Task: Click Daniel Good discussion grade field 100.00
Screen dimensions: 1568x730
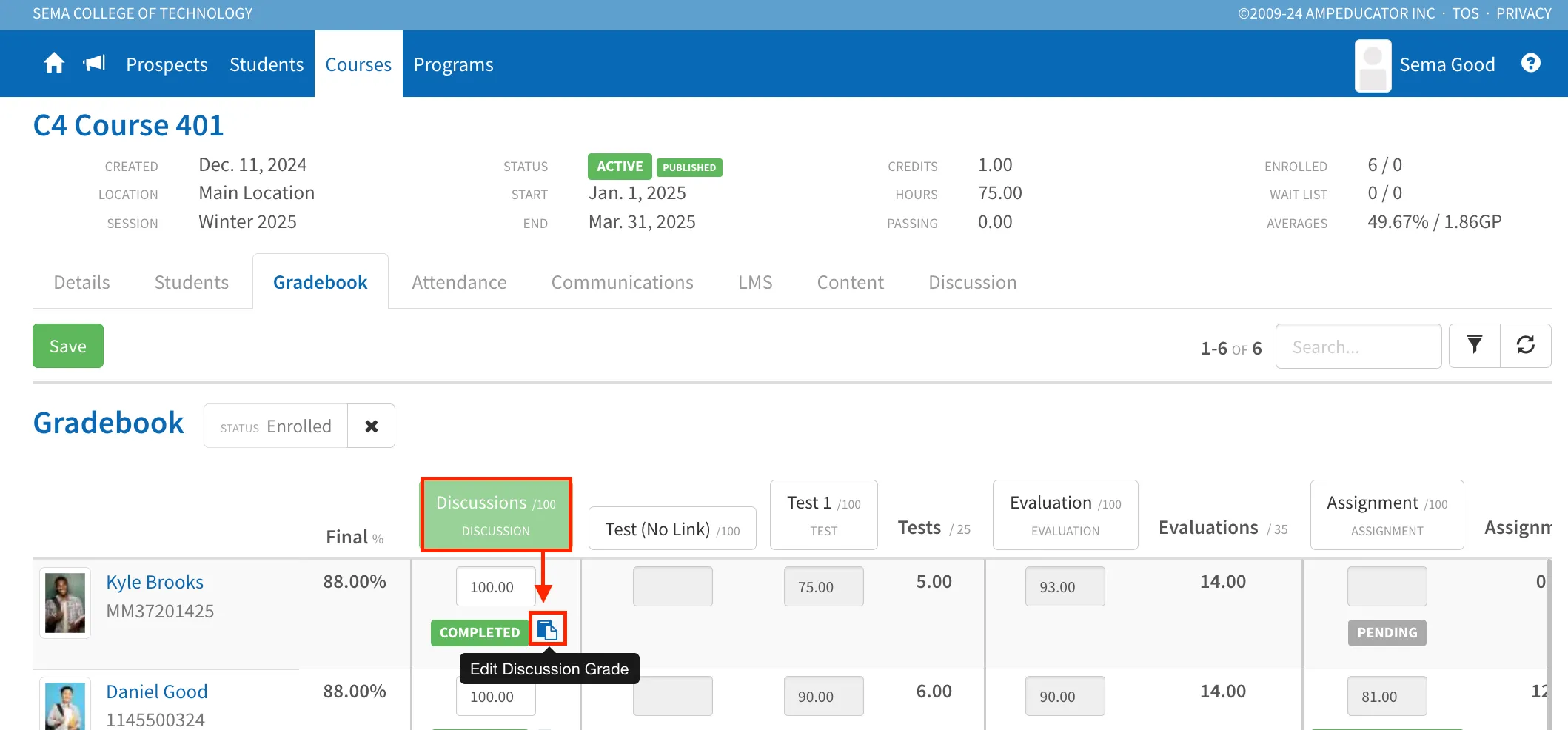Action: pos(496,696)
